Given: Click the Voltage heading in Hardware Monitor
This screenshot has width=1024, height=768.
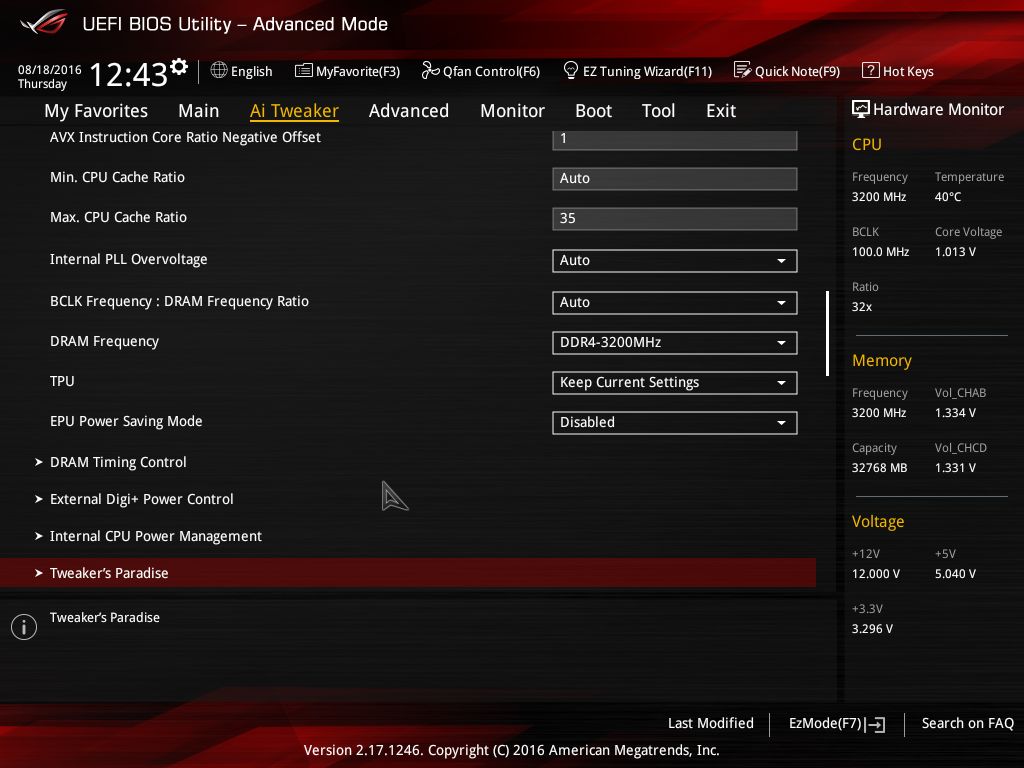Looking at the screenshot, I should 878,522.
